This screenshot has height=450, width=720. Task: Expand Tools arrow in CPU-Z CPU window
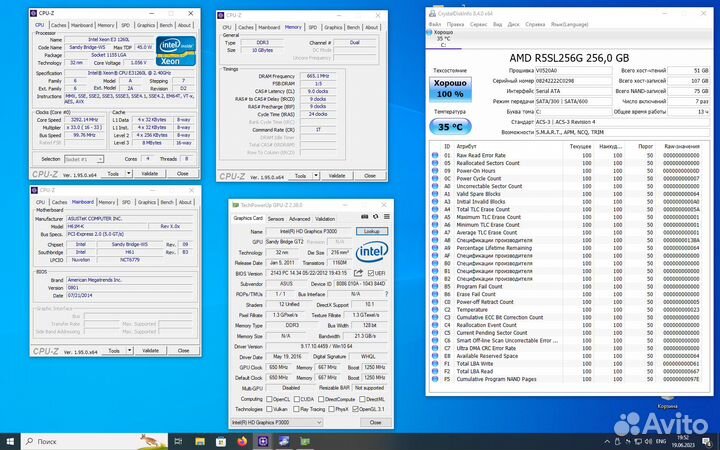point(129,174)
